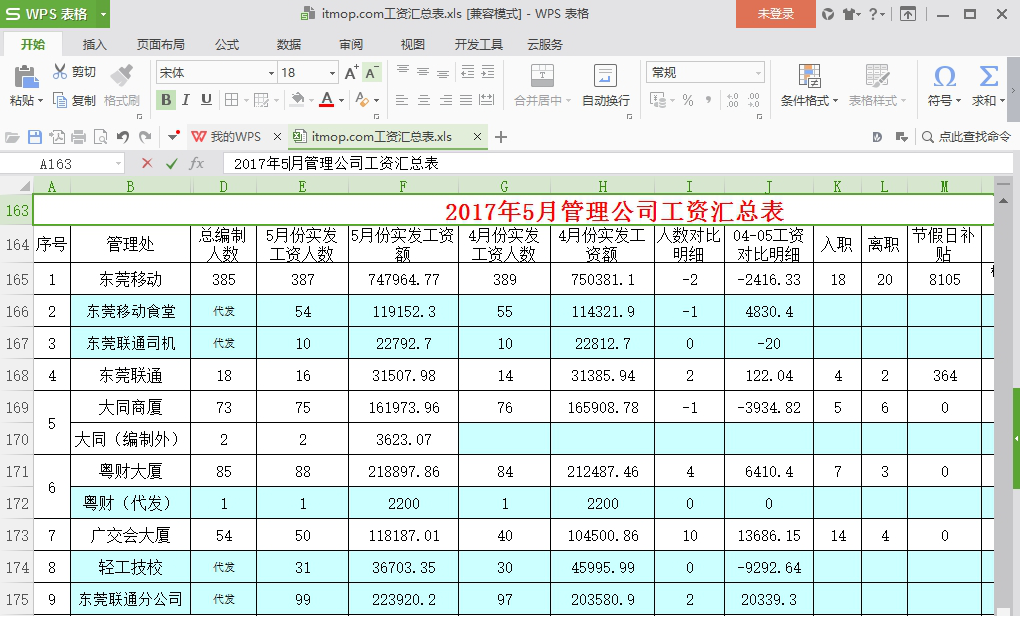The image size is (1020, 640).
Task: Open the WPS 表格 application menu arrow
Action: (x=103, y=14)
